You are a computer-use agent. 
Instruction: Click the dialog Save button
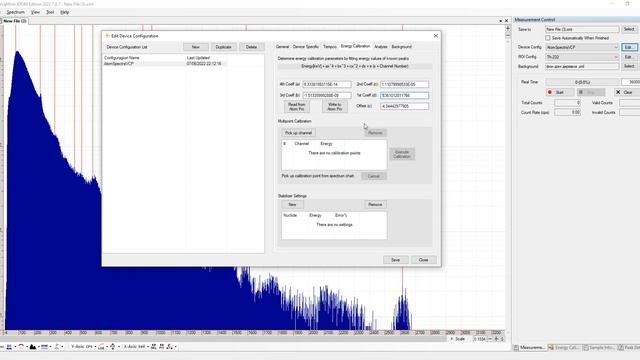pos(396,260)
